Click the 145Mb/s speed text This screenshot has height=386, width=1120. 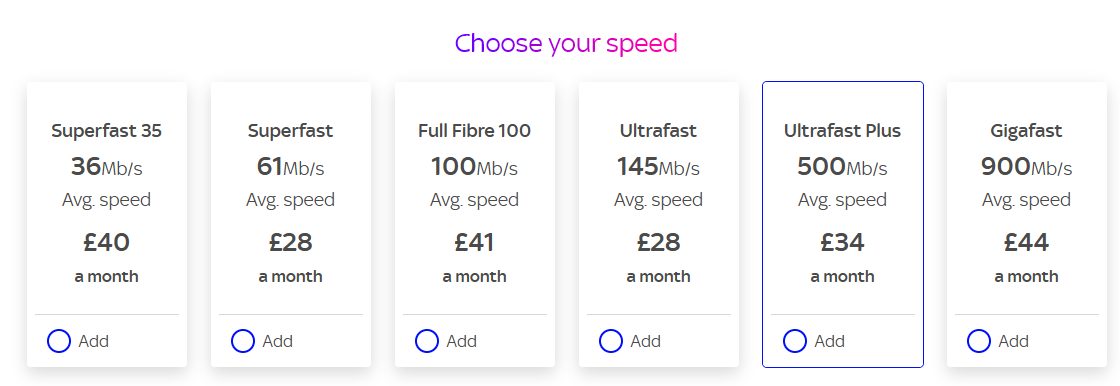[x=659, y=167]
